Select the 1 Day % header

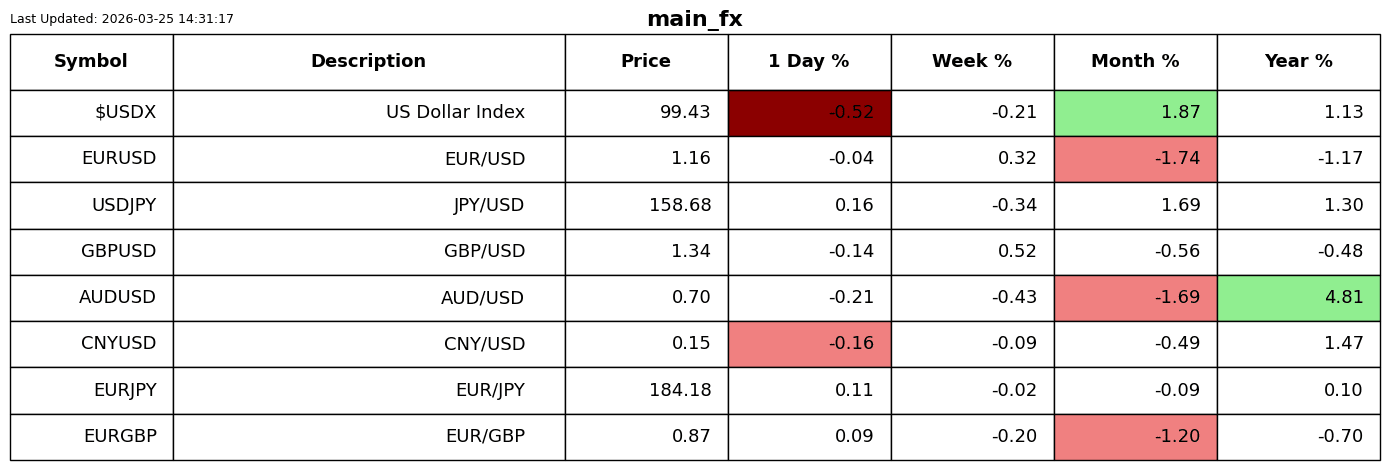[809, 62]
